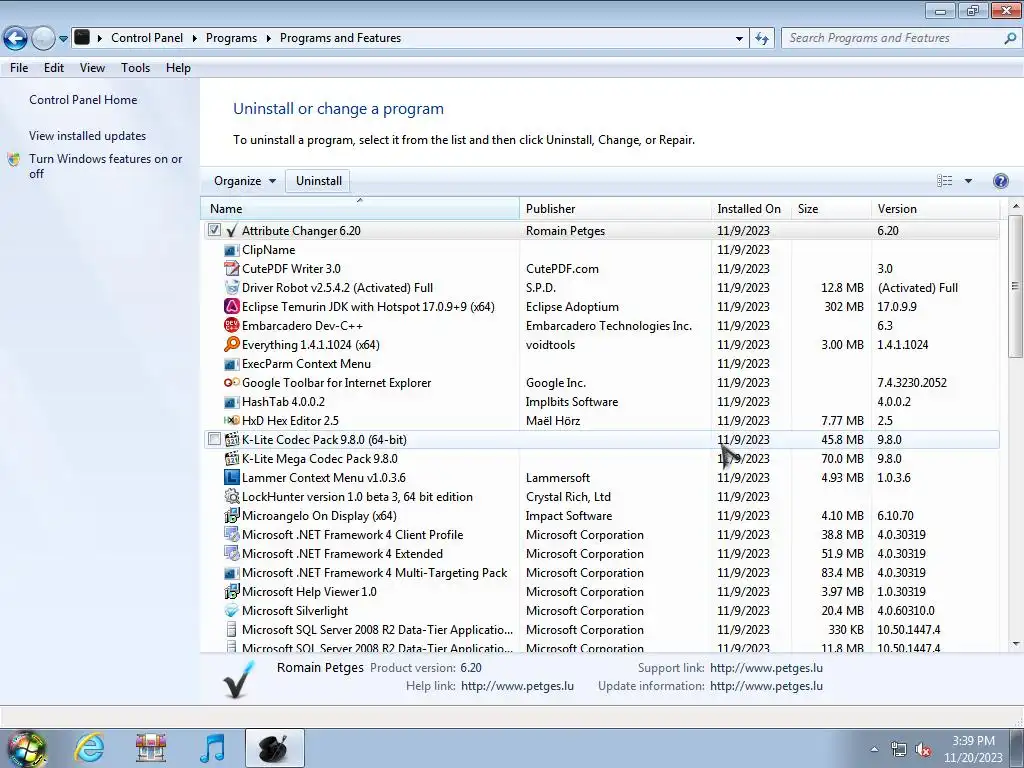Click the Attribute Changer 6.20 program icon
Image resolution: width=1024 pixels, height=768 pixels.
231,231
